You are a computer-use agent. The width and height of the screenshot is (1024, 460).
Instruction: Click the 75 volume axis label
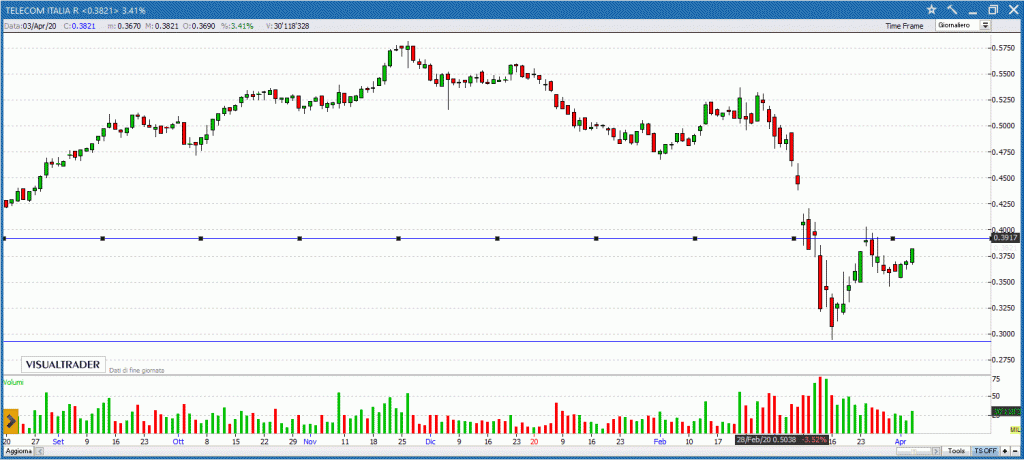click(x=997, y=379)
